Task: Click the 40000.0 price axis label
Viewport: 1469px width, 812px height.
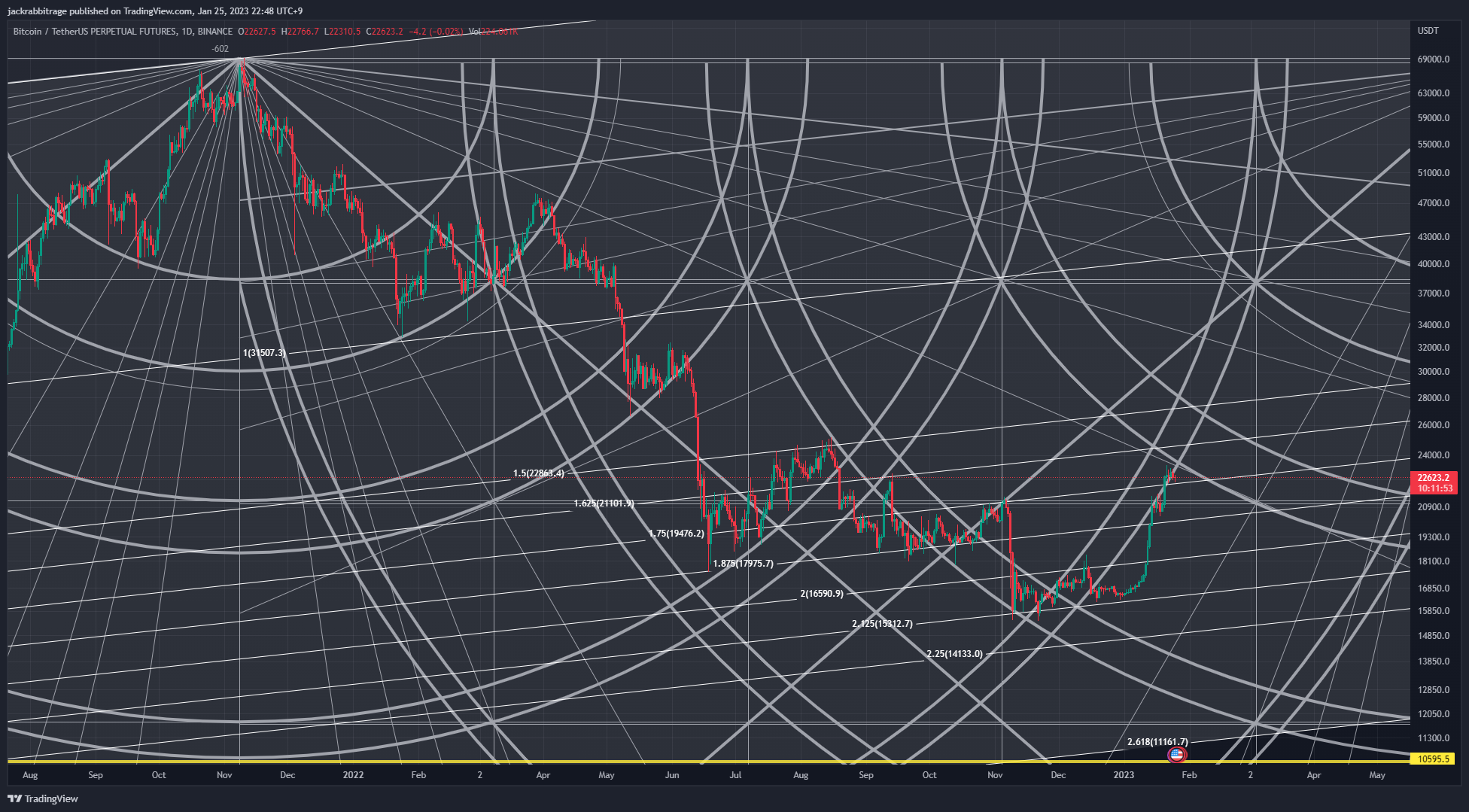Action: point(1434,264)
